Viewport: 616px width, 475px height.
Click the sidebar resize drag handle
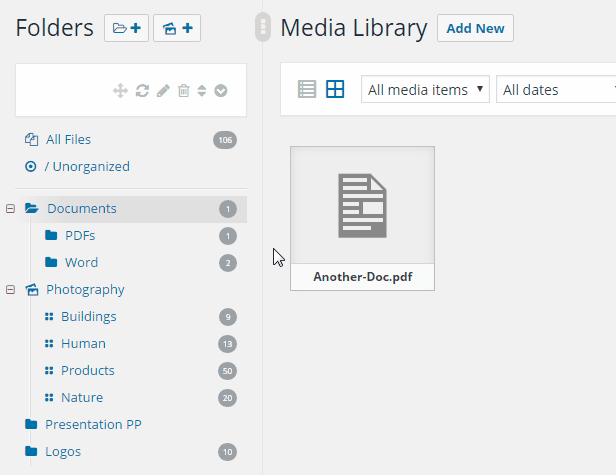(x=263, y=27)
